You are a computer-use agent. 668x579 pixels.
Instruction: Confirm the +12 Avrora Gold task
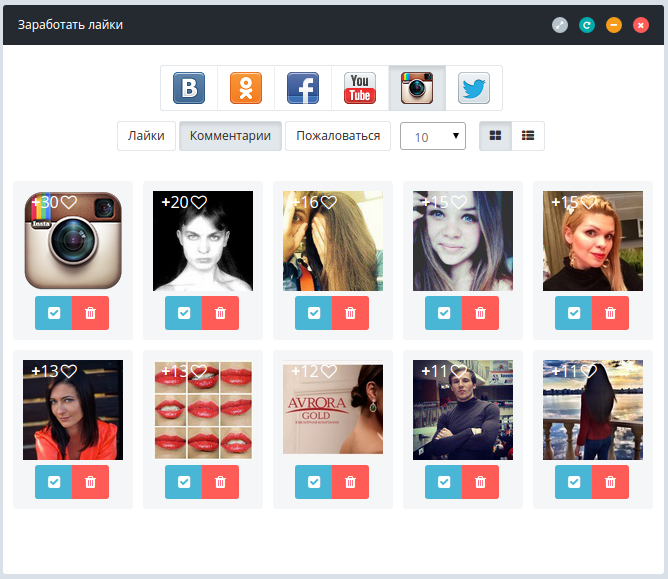[314, 482]
